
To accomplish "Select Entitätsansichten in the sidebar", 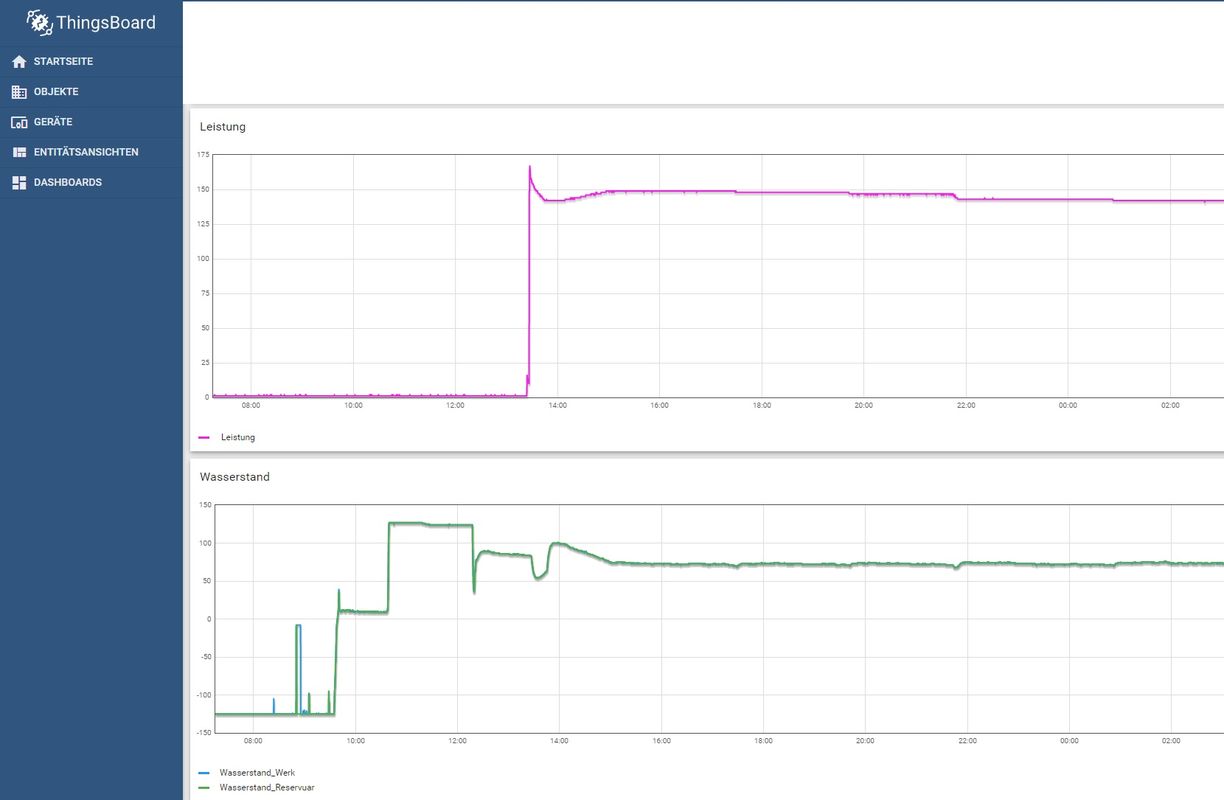I will coord(86,152).
